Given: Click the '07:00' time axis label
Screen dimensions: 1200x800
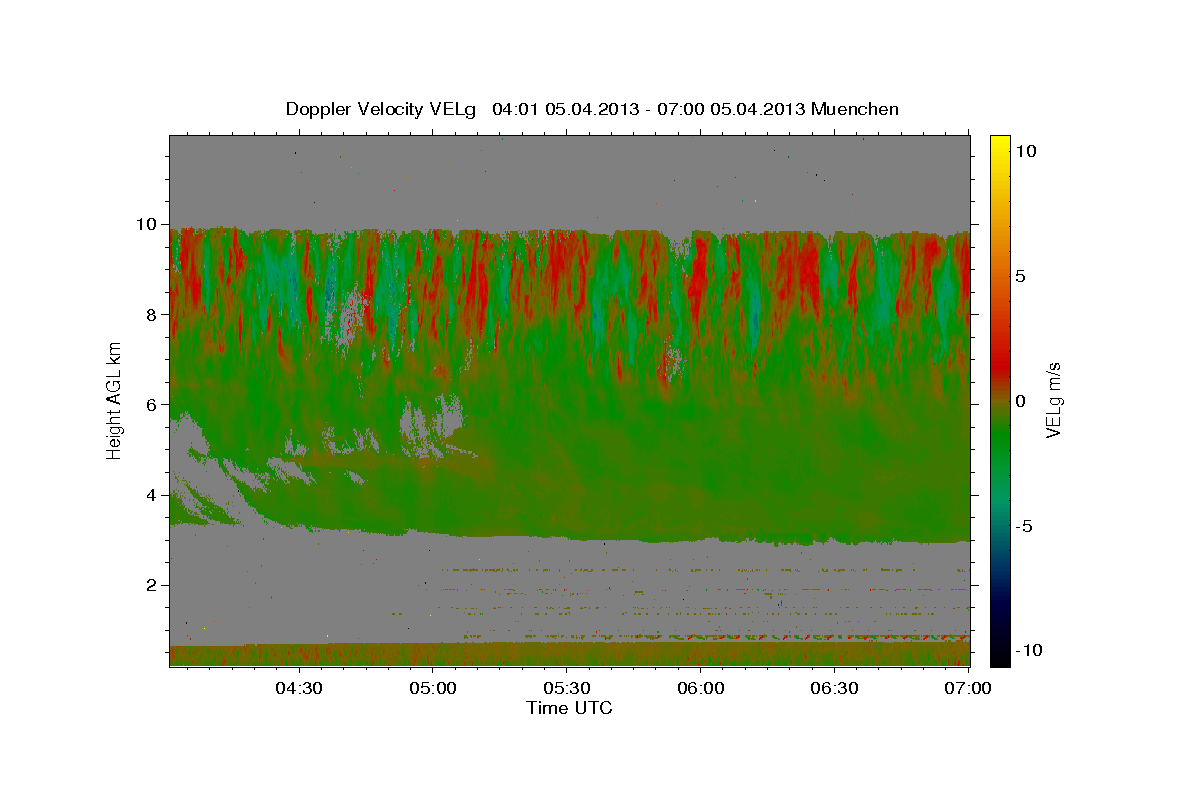Looking at the screenshot, I should (968, 688).
